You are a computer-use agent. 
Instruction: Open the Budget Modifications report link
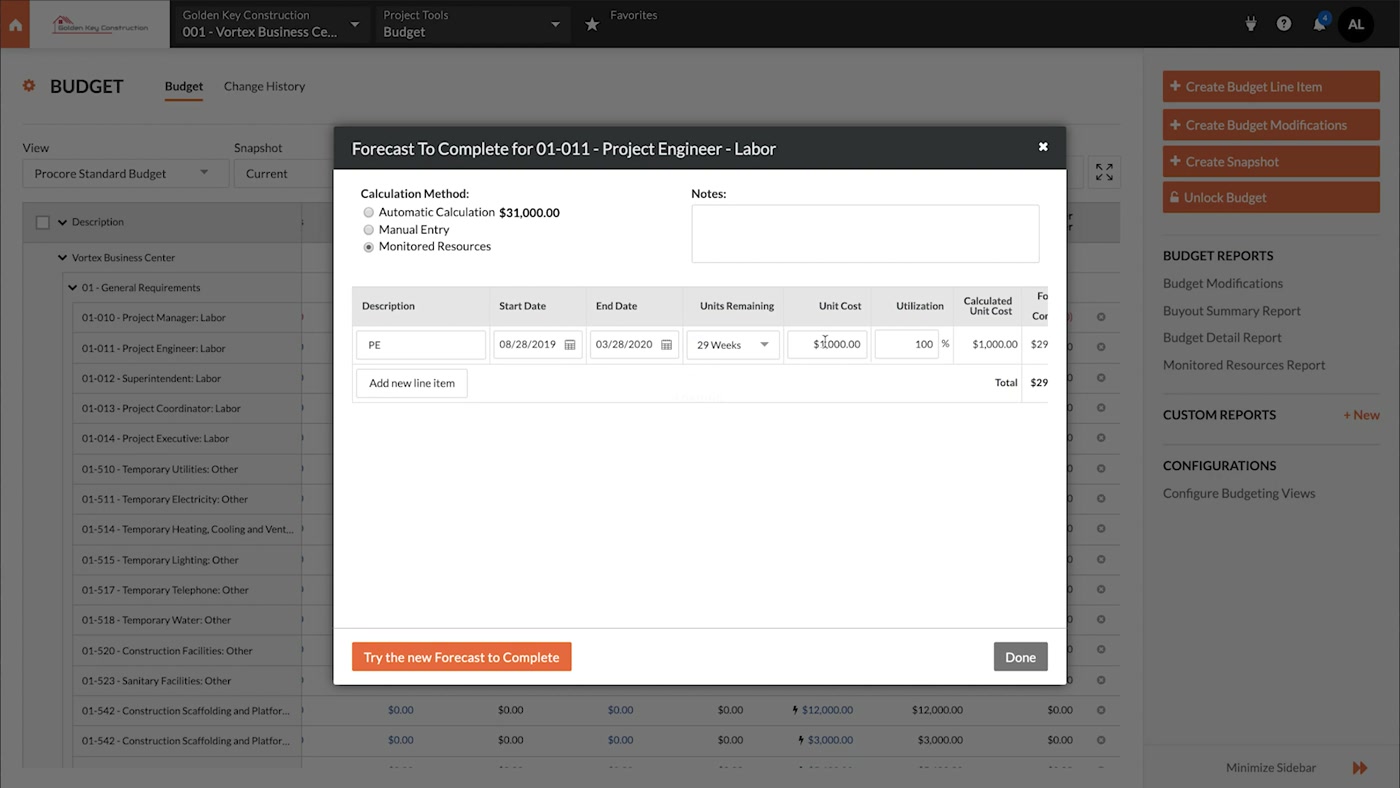pos(1223,283)
